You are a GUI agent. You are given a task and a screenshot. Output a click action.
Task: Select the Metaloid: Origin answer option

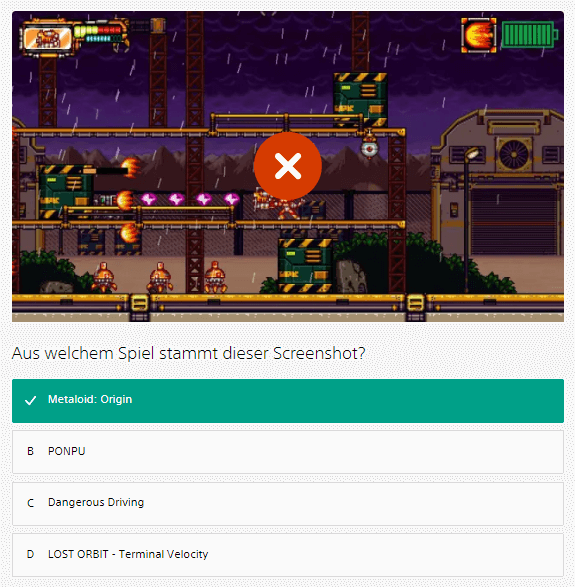288,401
